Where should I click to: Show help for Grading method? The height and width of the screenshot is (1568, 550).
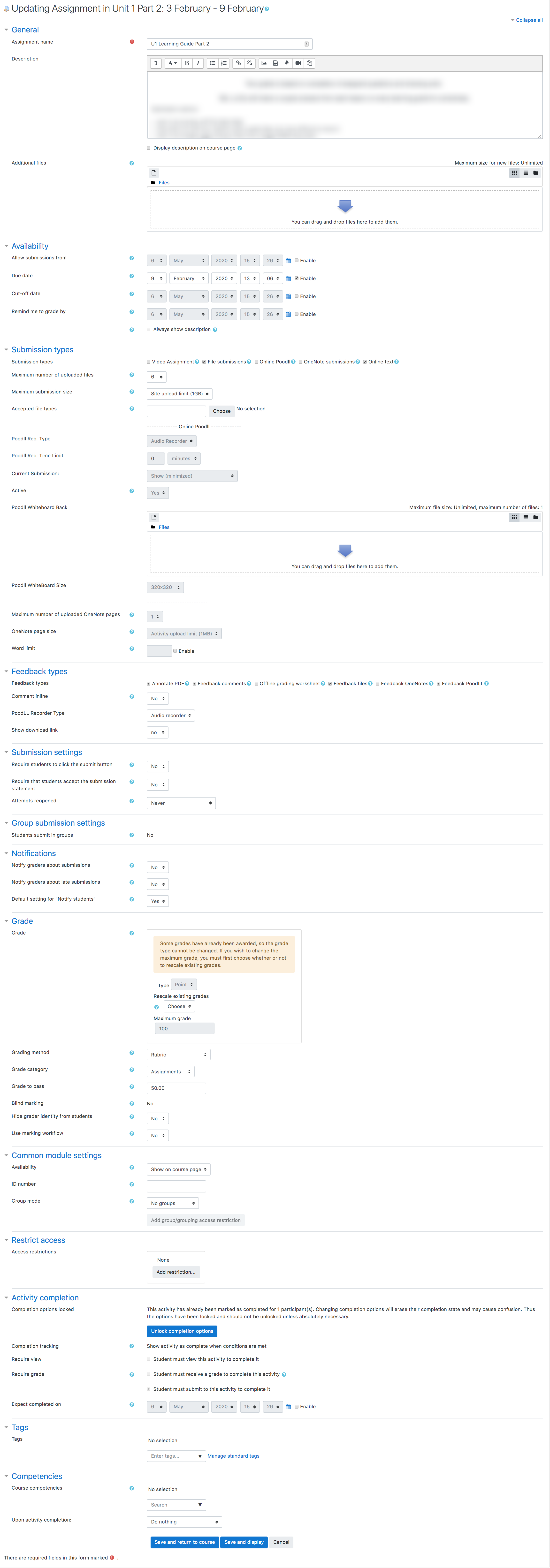(x=131, y=1052)
